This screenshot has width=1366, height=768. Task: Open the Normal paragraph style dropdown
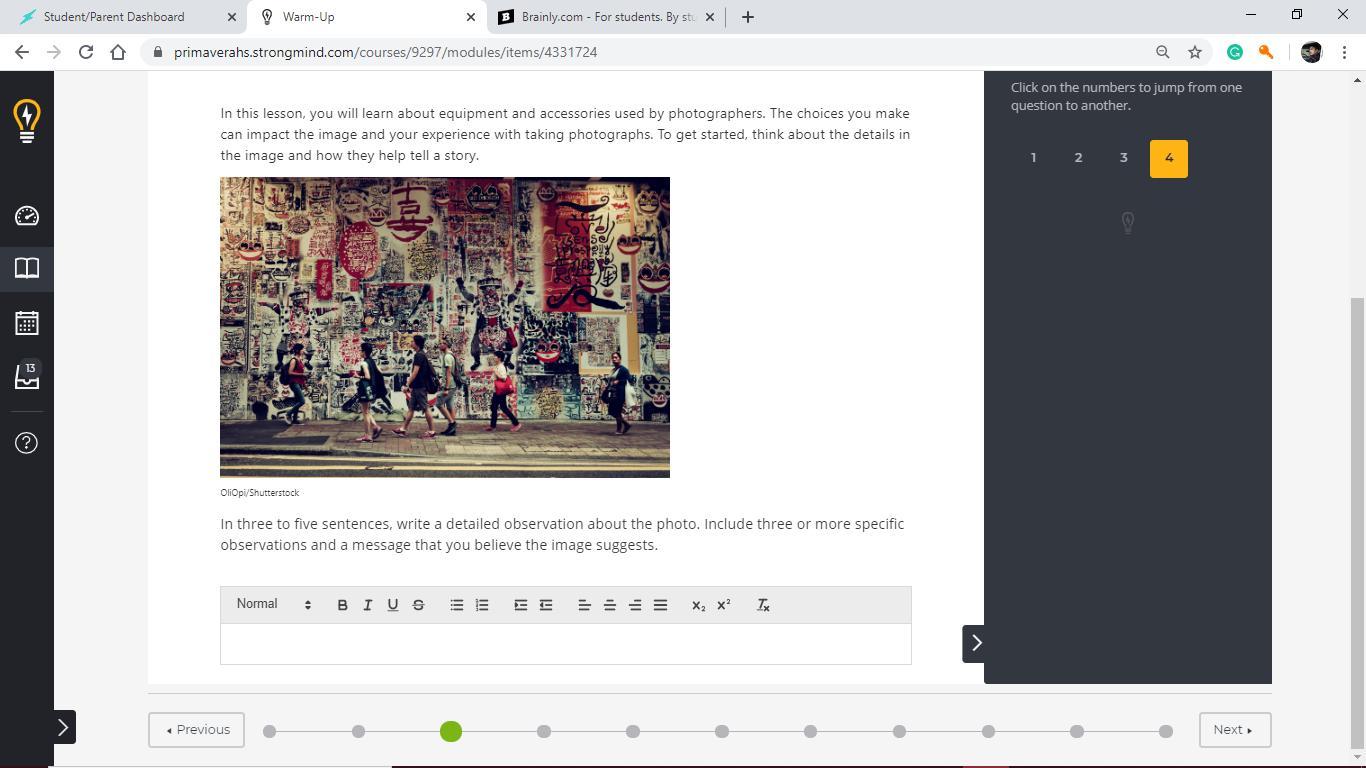point(273,604)
